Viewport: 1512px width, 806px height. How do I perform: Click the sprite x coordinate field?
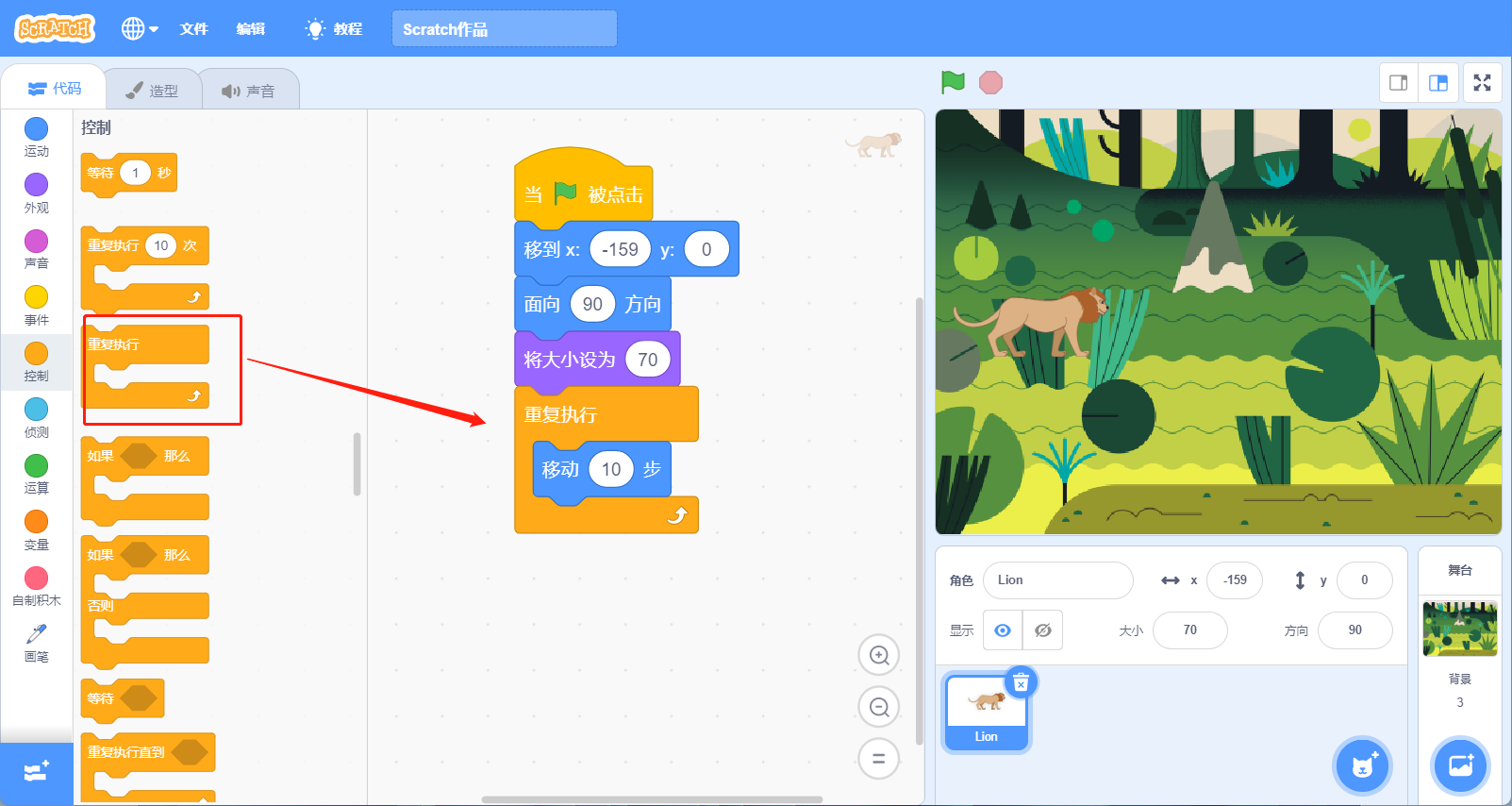1235,580
